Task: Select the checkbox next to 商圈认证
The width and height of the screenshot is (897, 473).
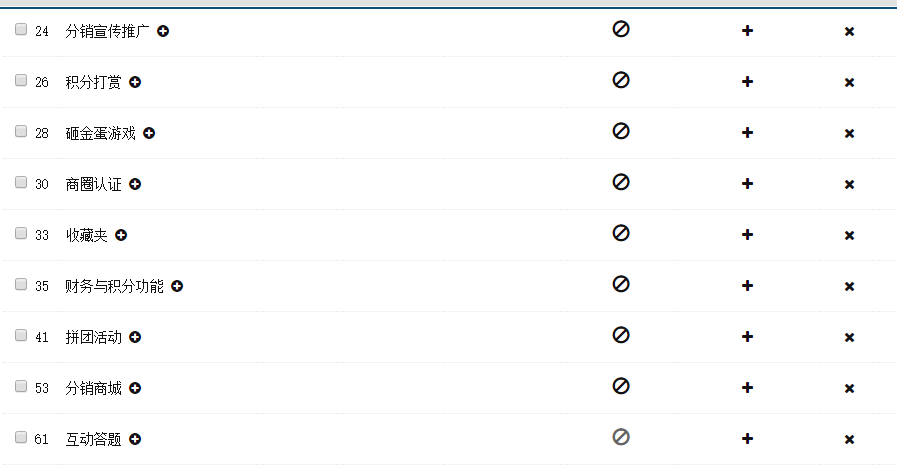Action: (x=21, y=183)
